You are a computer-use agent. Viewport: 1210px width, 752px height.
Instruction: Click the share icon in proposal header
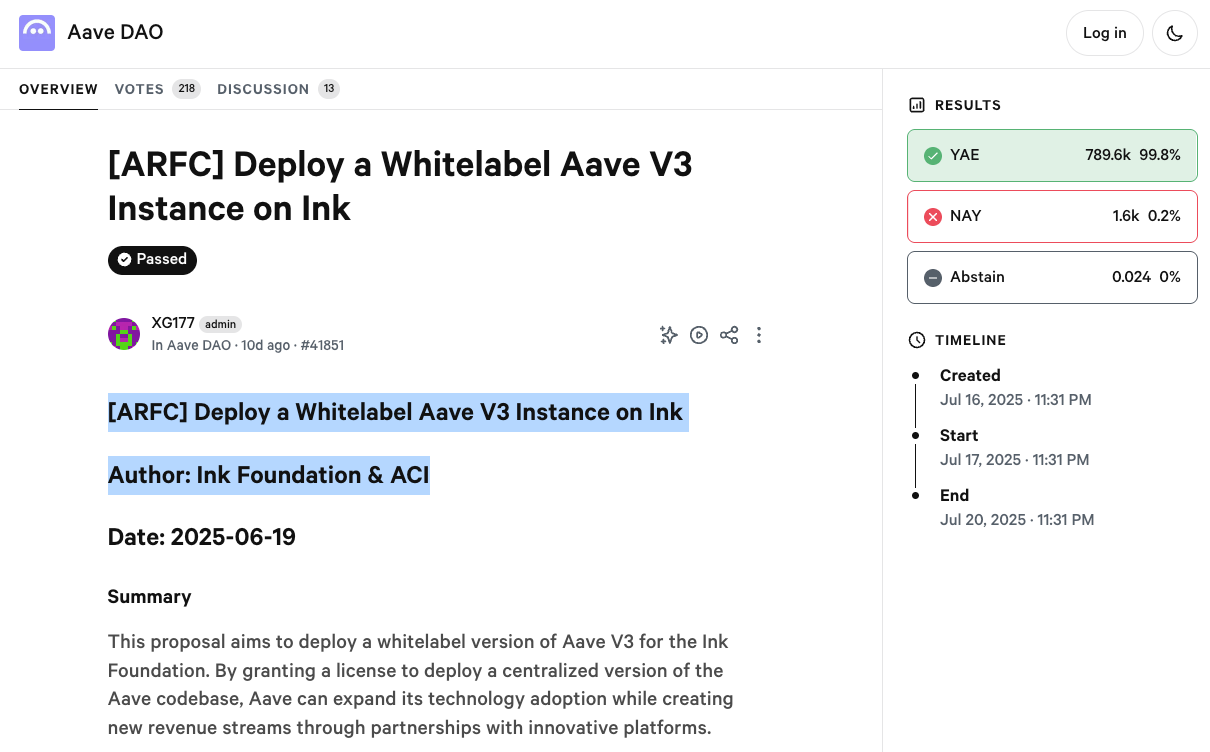(729, 335)
